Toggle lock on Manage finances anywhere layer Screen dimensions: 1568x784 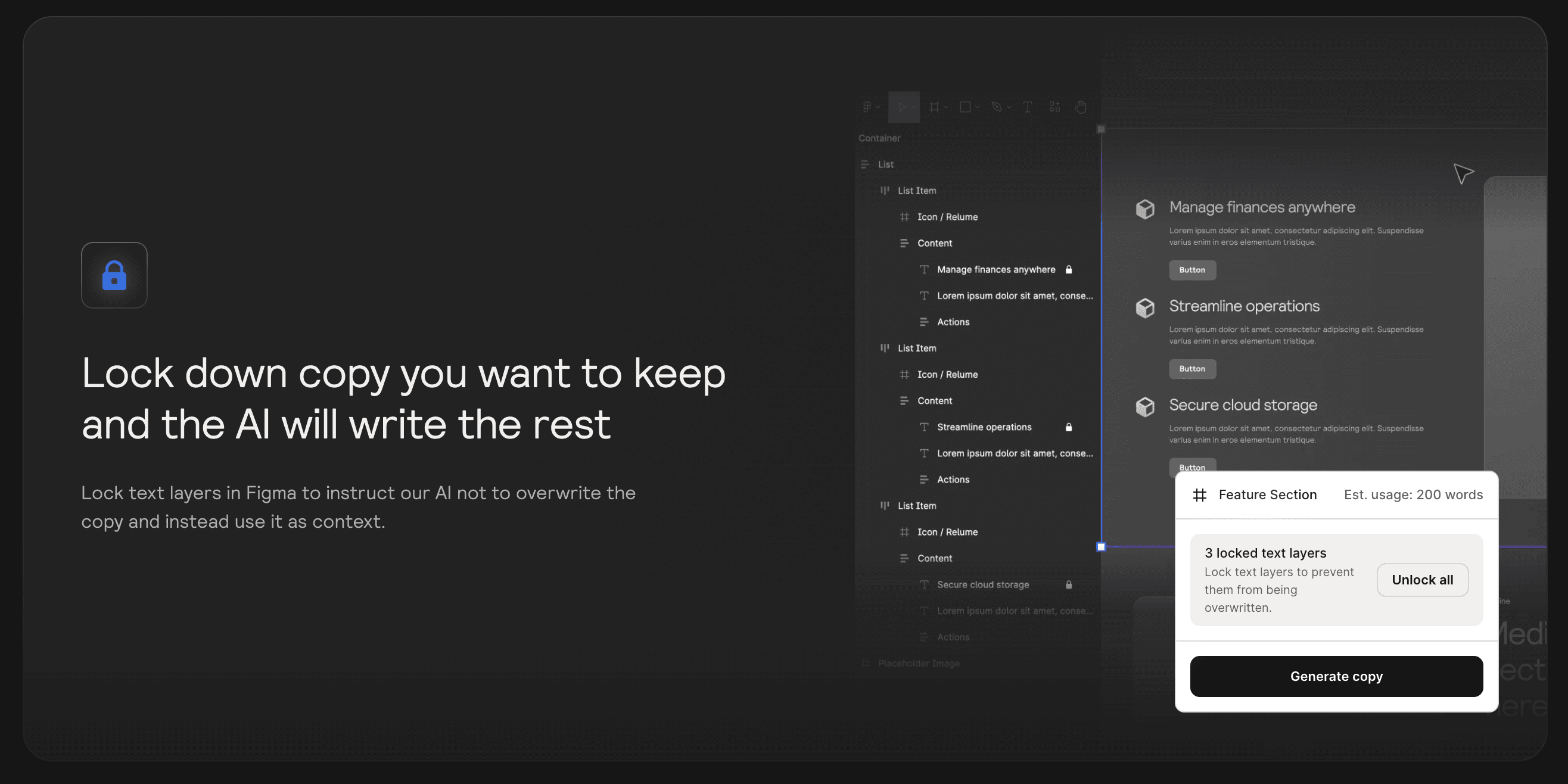tap(1068, 269)
